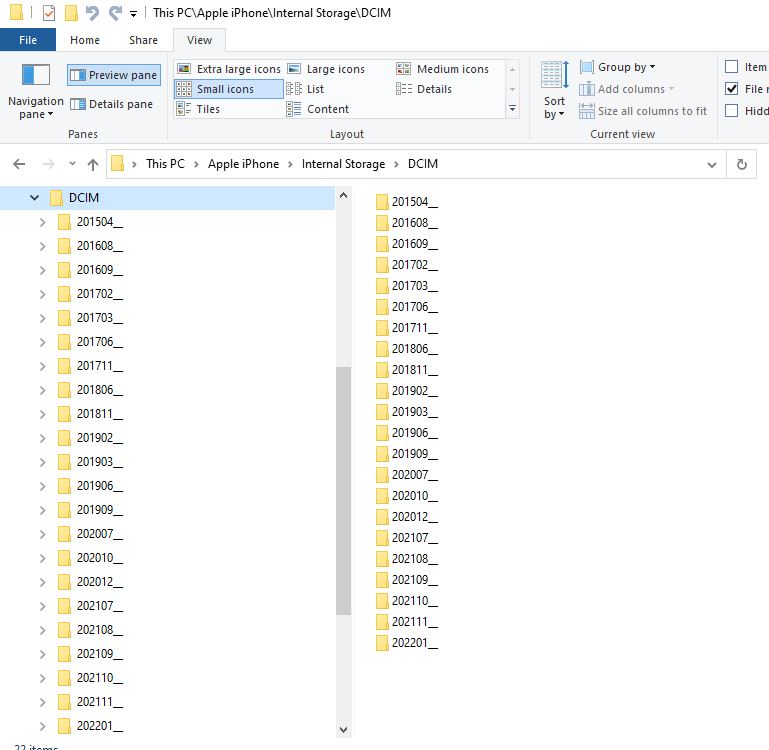Screen dimensions: 769x750
Task: Open Navigation pane options
Action: 35,91
